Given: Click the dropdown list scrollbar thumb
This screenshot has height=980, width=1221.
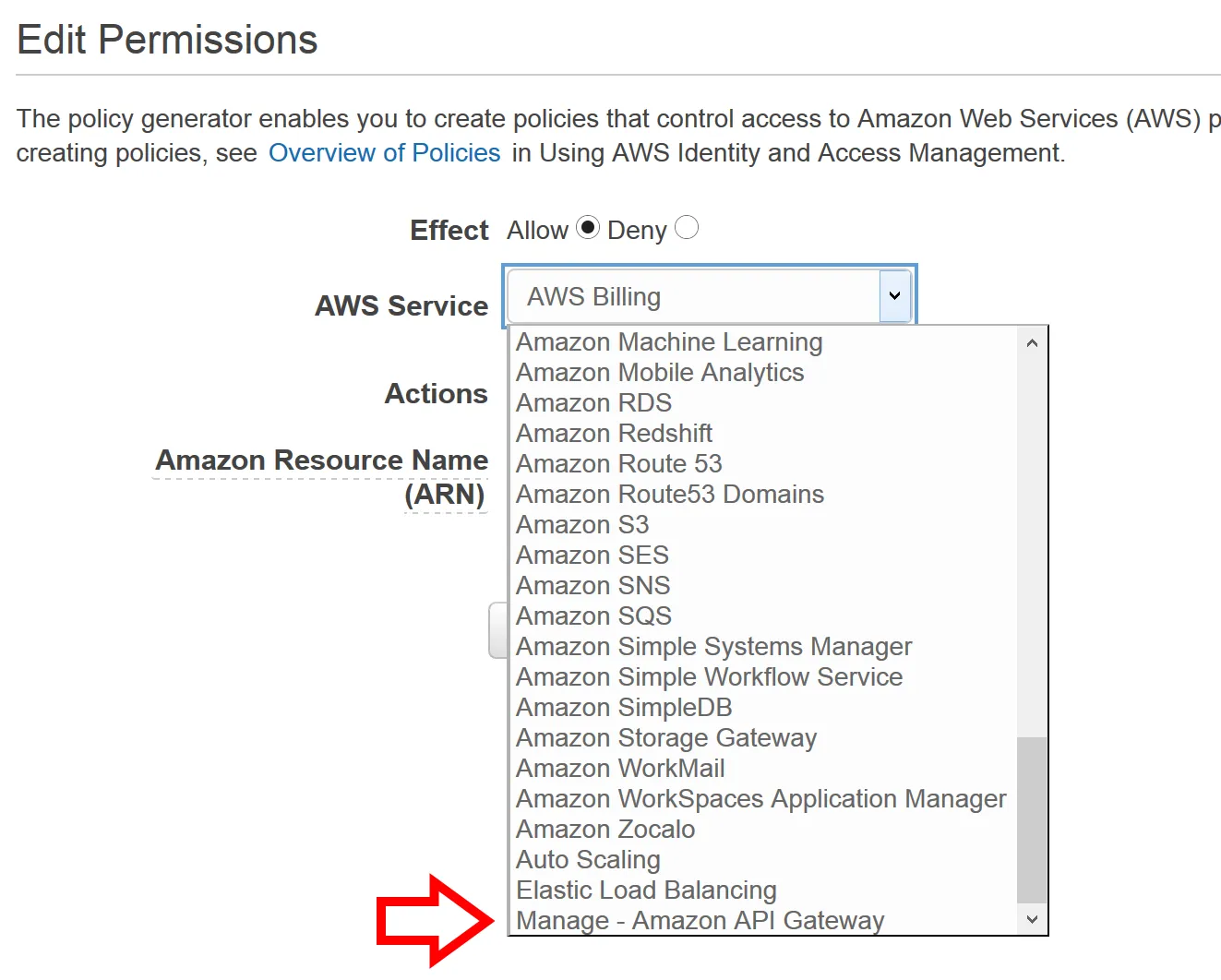Looking at the screenshot, I should point(1032,819).
